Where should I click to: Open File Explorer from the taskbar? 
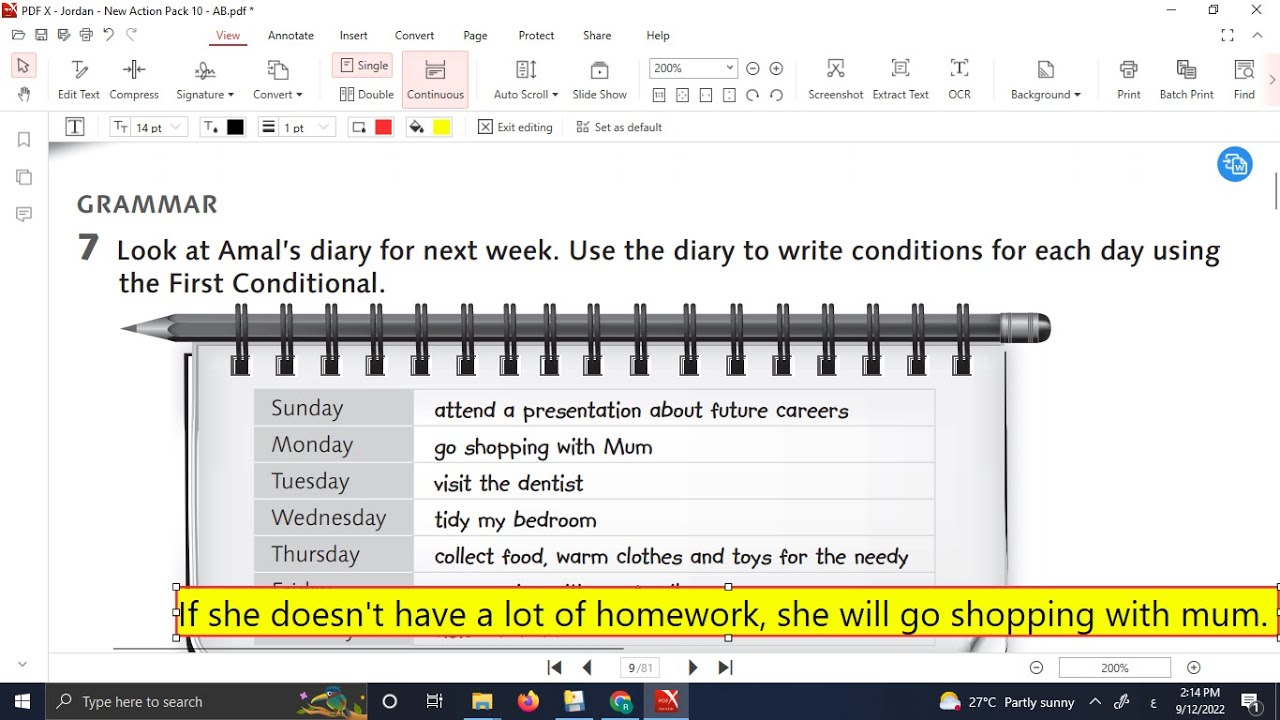pyautogui.click(x=482, y=701)
